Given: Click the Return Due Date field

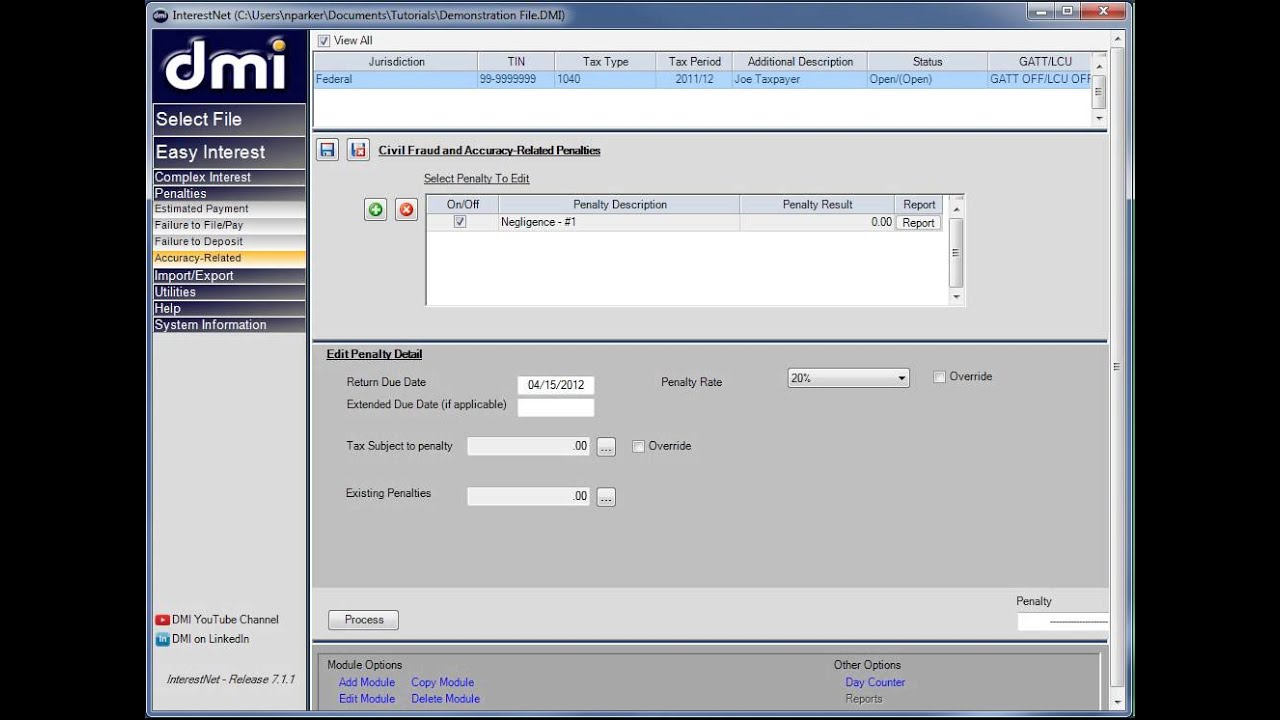Looking at the screenshot, I should click(x=556, y=385).
